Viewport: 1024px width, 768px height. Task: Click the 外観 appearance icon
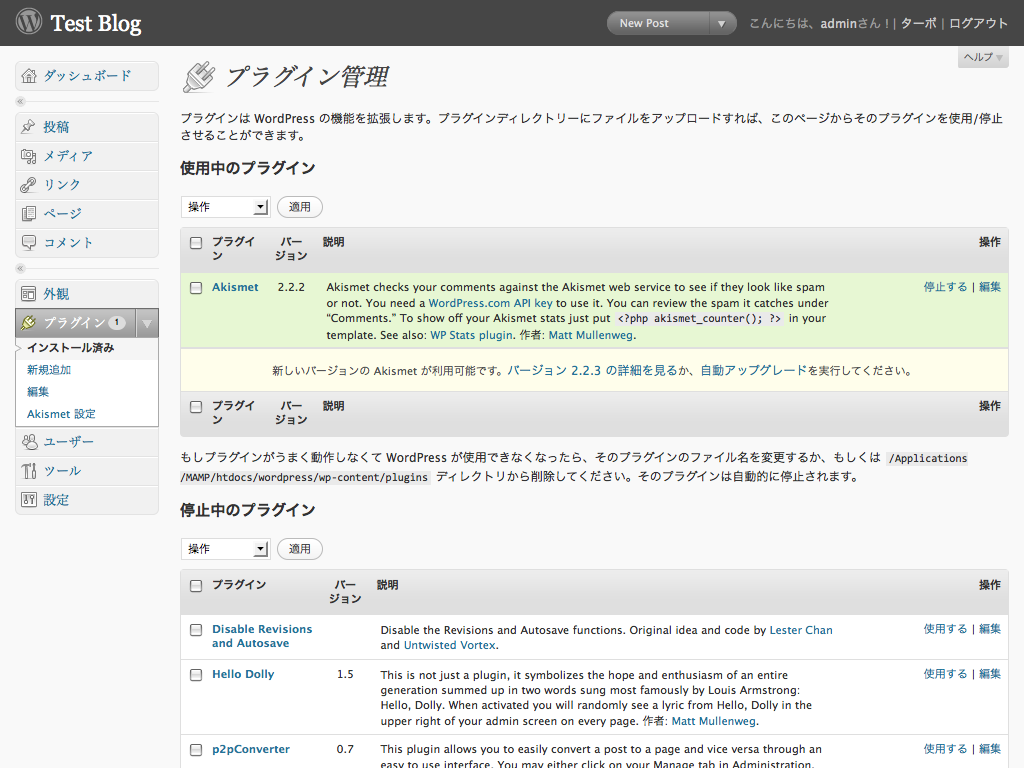pyautogui.click(x=28, y=294)
